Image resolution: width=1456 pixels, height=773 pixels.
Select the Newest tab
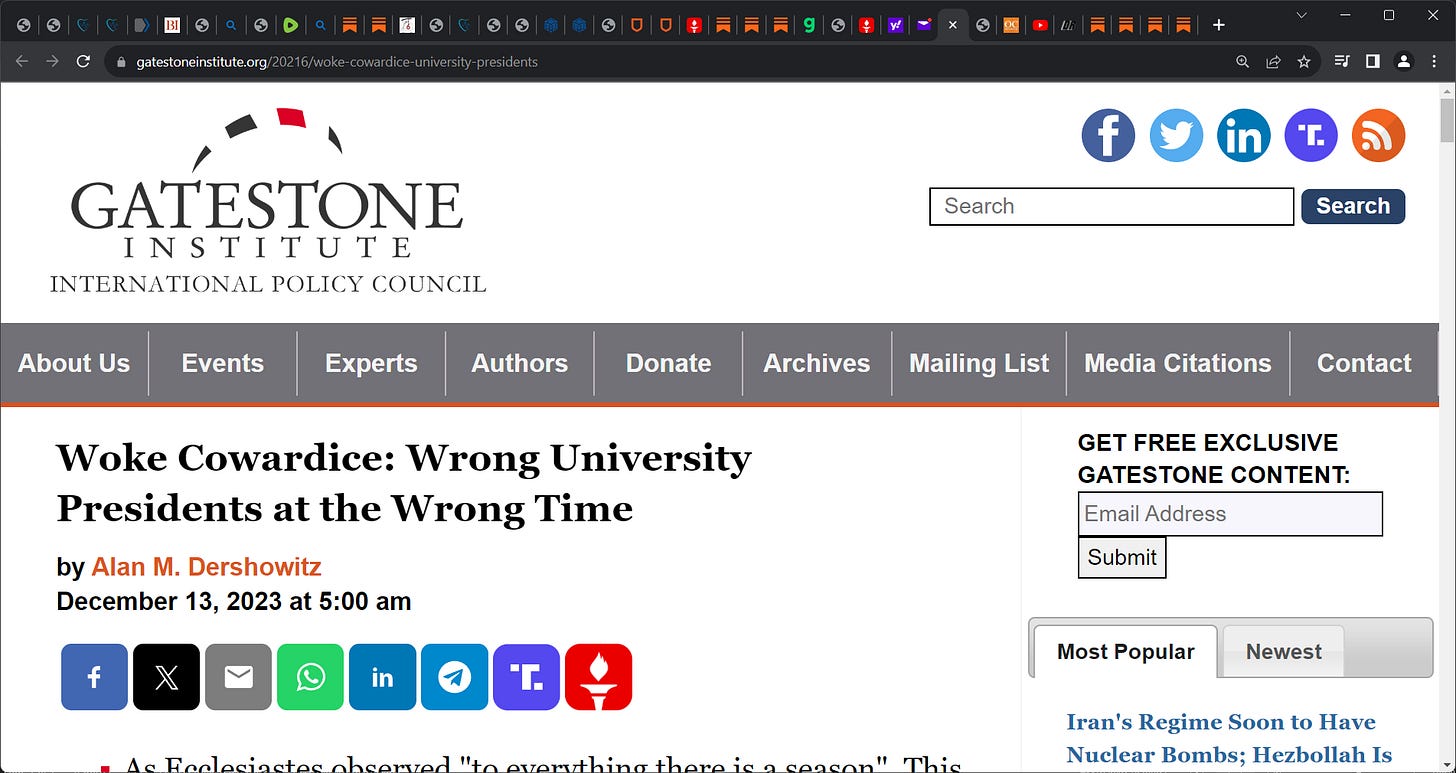click(1283, 652)
